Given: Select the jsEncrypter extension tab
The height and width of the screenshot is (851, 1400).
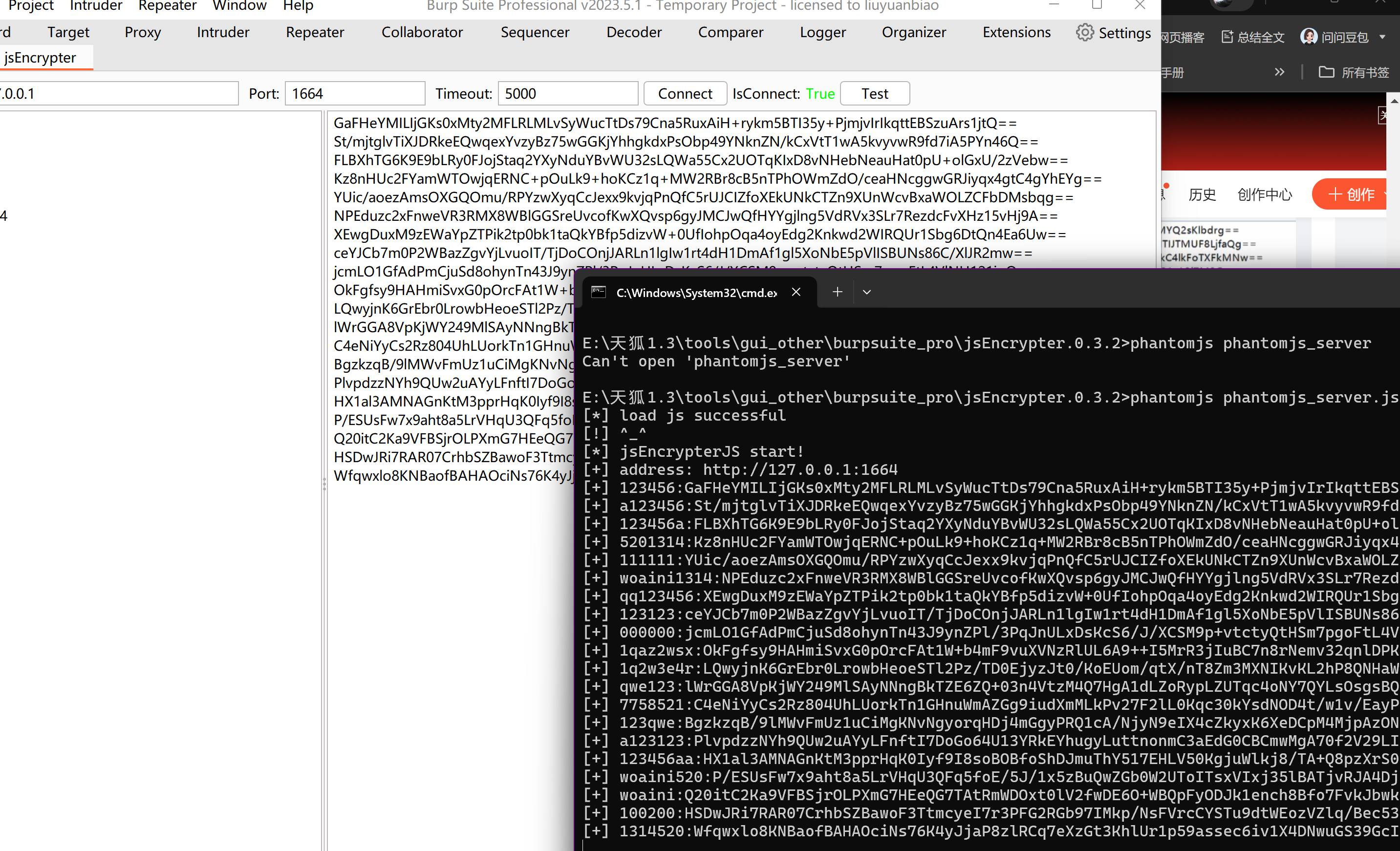Looking at the screenshot, I should tap(40, 58).
